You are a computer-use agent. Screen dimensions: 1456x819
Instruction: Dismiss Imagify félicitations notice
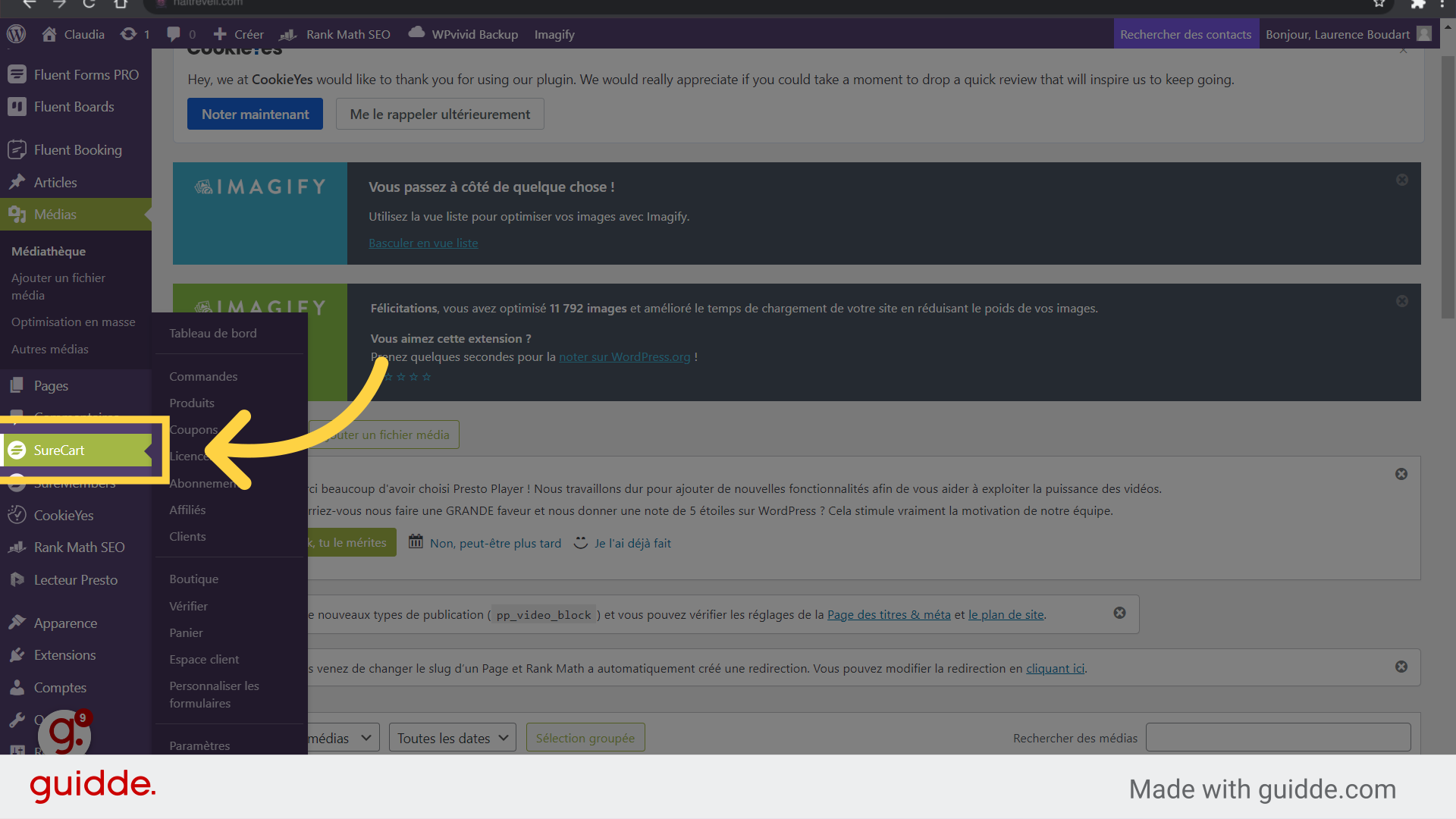(x=1402, y=301)
